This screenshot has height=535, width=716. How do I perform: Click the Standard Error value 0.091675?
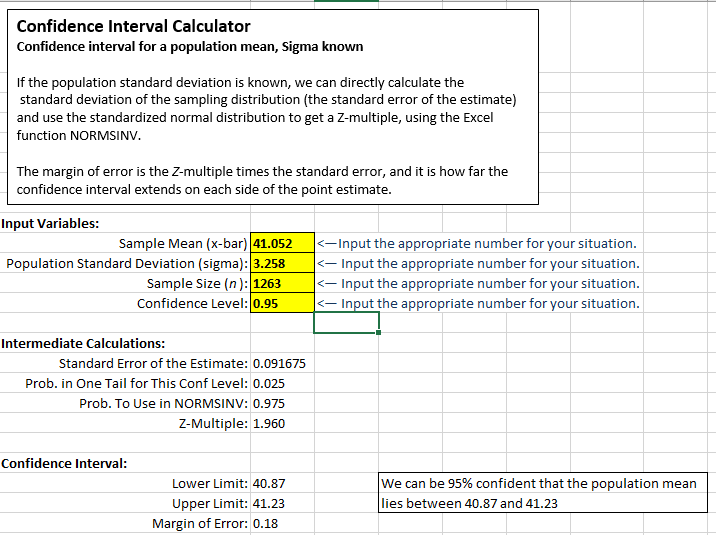coord(279,363)
